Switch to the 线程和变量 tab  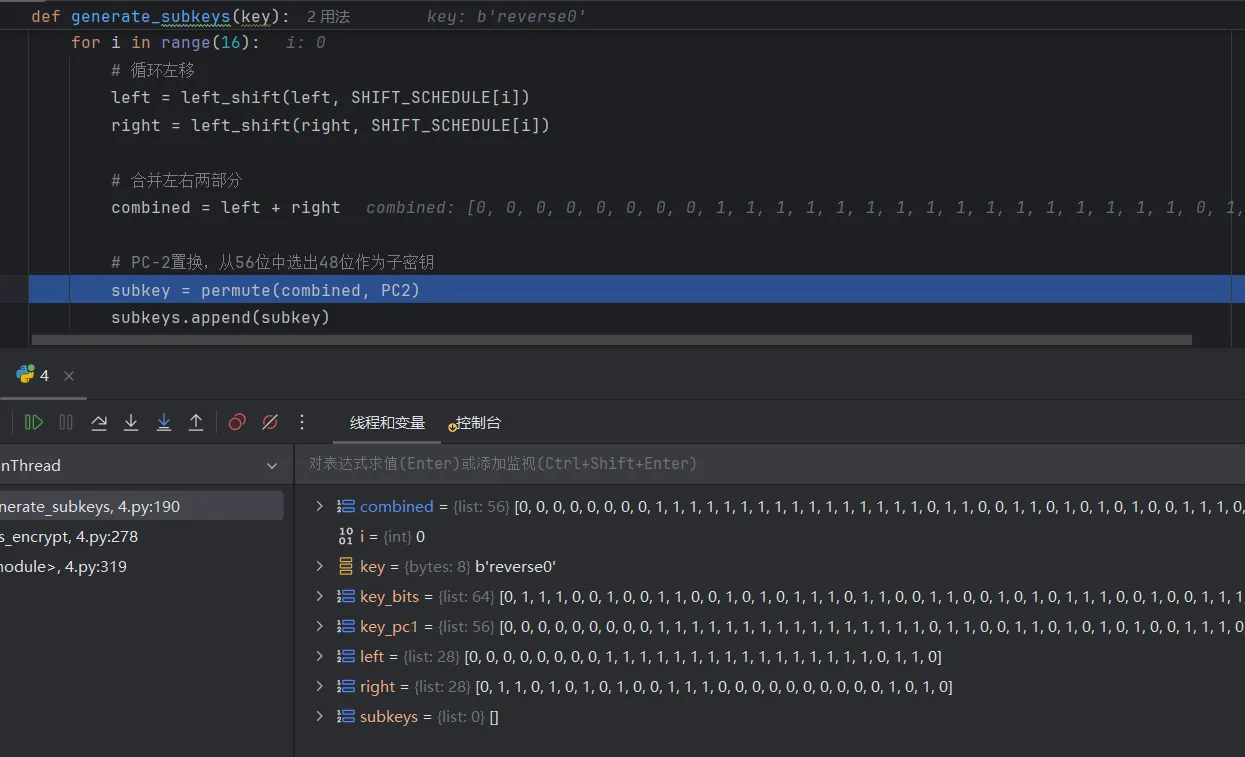pos(387,423)
